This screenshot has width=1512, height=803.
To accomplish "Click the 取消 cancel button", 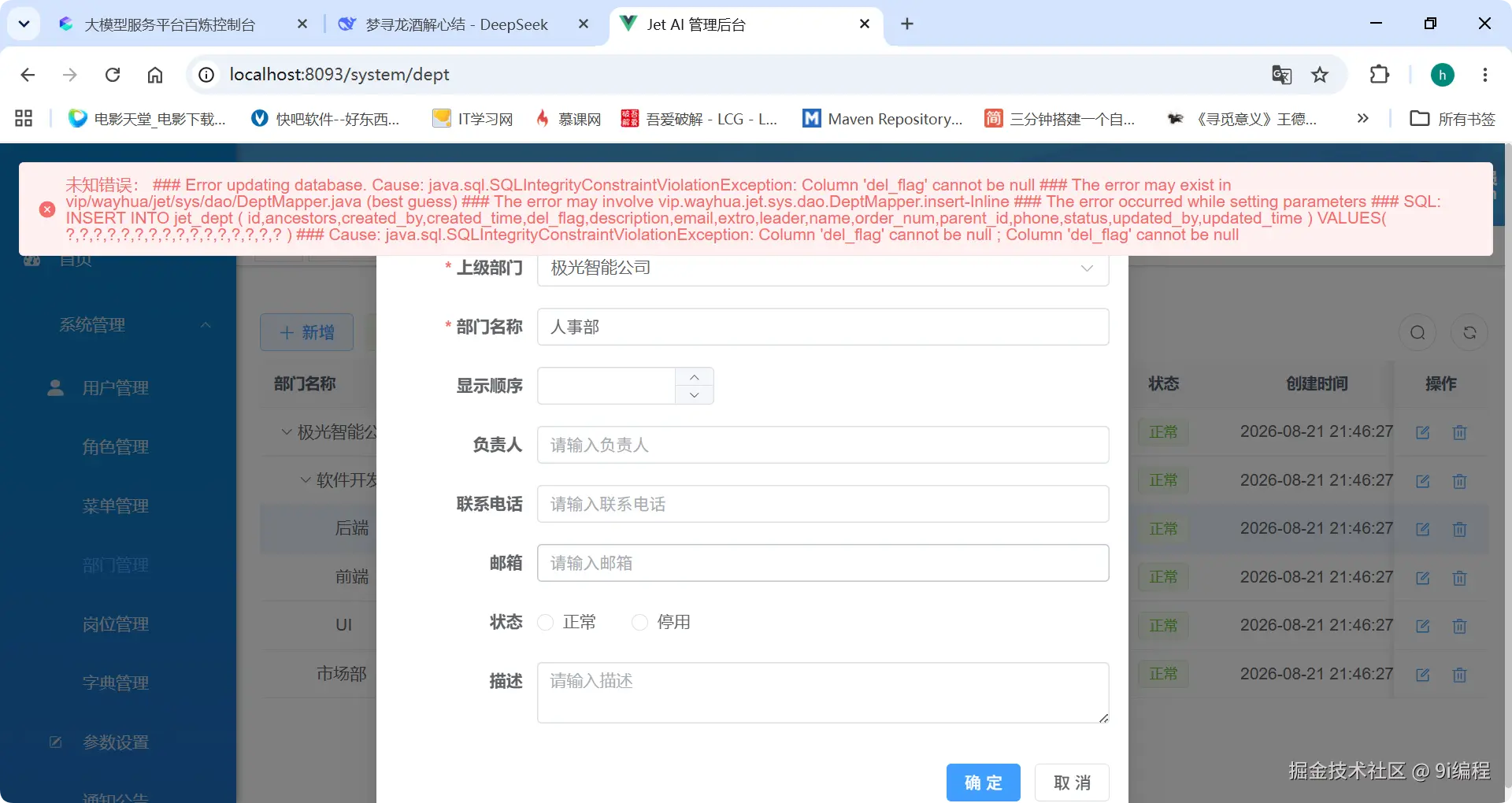I will (1072, 783).
